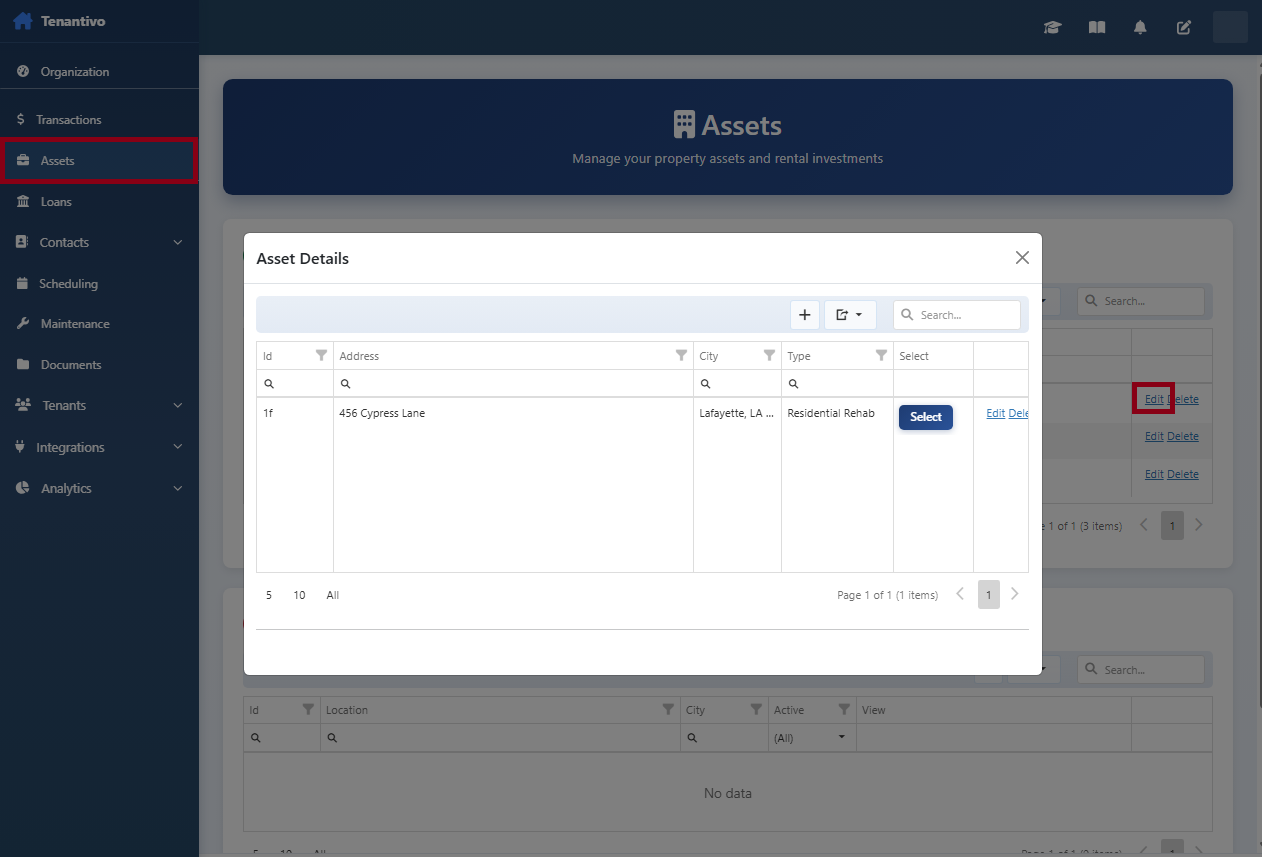1262x857 pixels.
Task: Open the graduation cap tutorials icon
Action: pos(1052,27)
